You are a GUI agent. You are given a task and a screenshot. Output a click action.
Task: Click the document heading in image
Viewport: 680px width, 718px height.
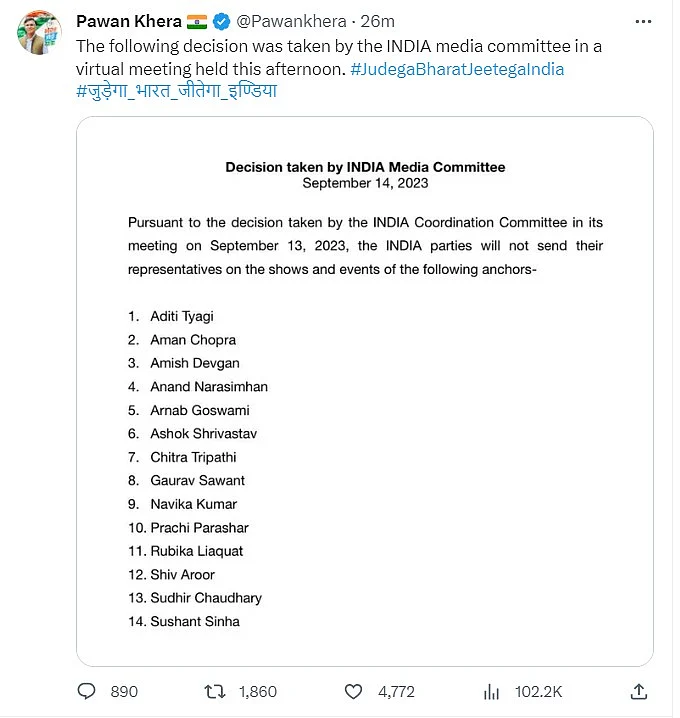pos(365,167)
